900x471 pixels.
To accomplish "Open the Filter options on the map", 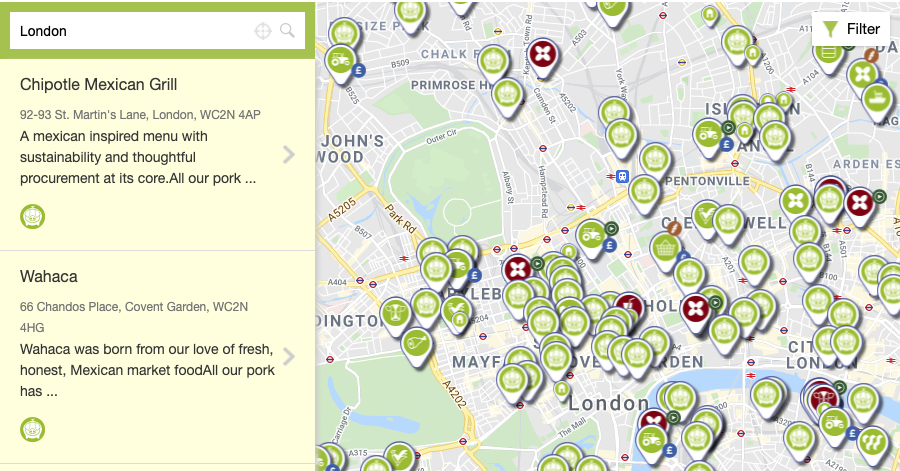I will pos(851,29).
